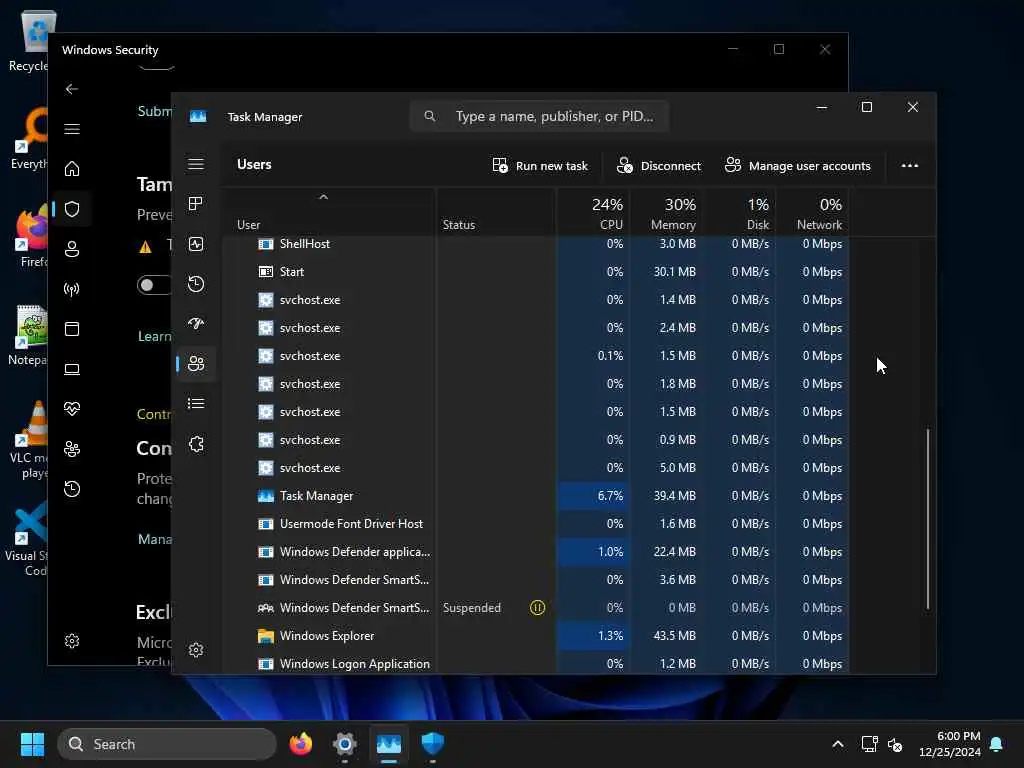Select the ShellHost process row

tap(536, 244)
